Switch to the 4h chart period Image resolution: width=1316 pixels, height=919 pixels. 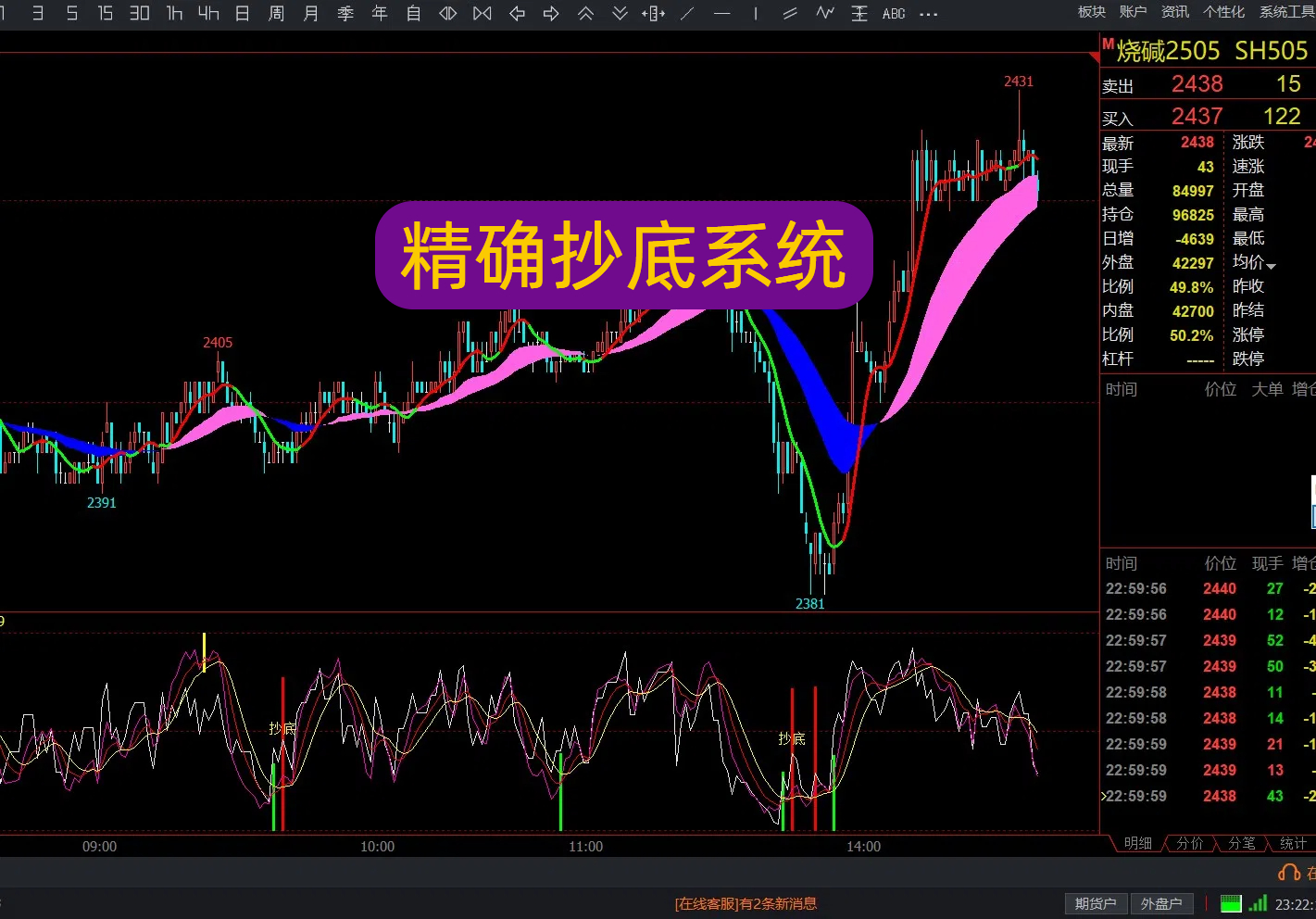pos(208,13)
